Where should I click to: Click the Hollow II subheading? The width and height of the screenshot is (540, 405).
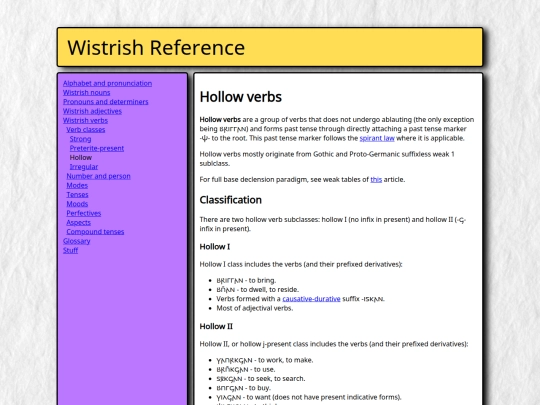coord(216,326)
